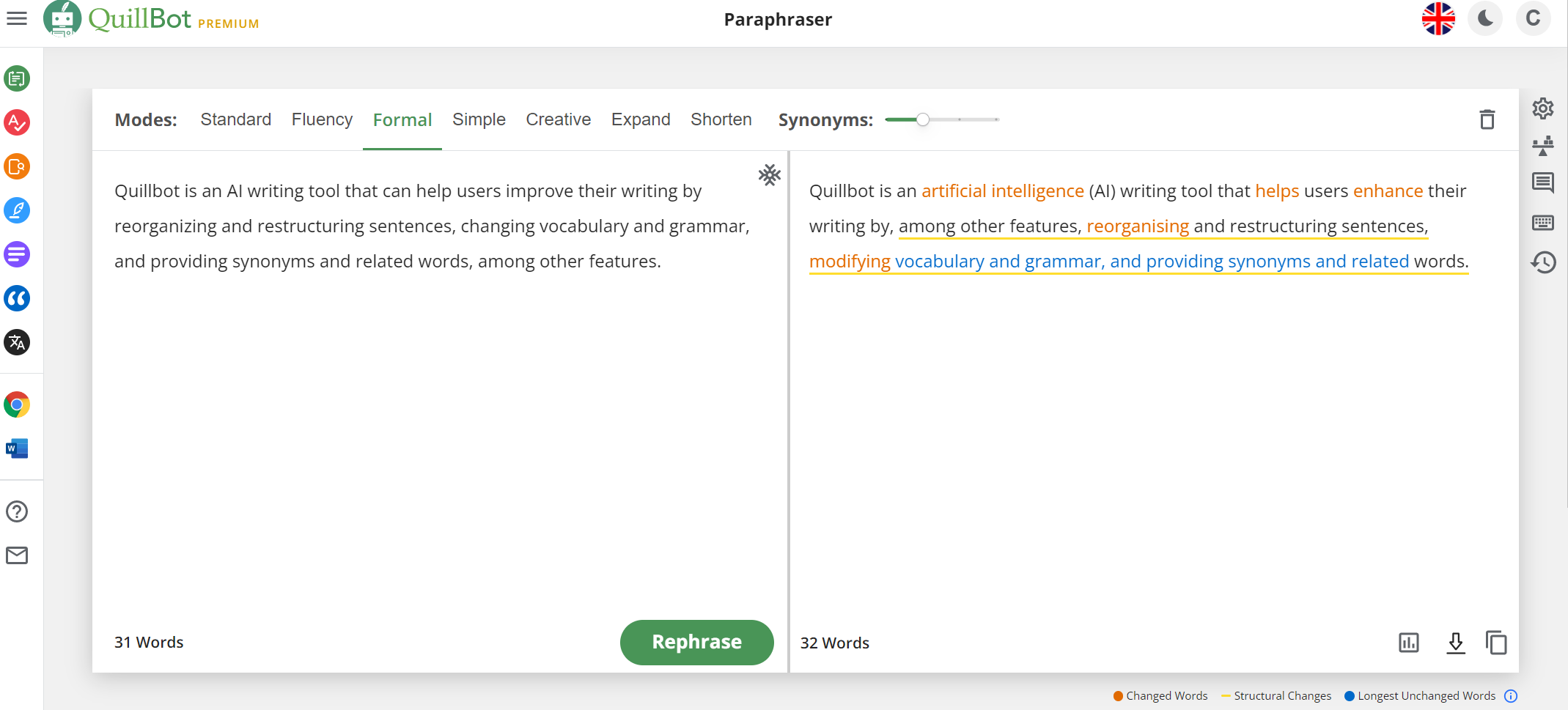Open the hamburger menu
The image size is (1568, 710).
[x=17, y=19]
